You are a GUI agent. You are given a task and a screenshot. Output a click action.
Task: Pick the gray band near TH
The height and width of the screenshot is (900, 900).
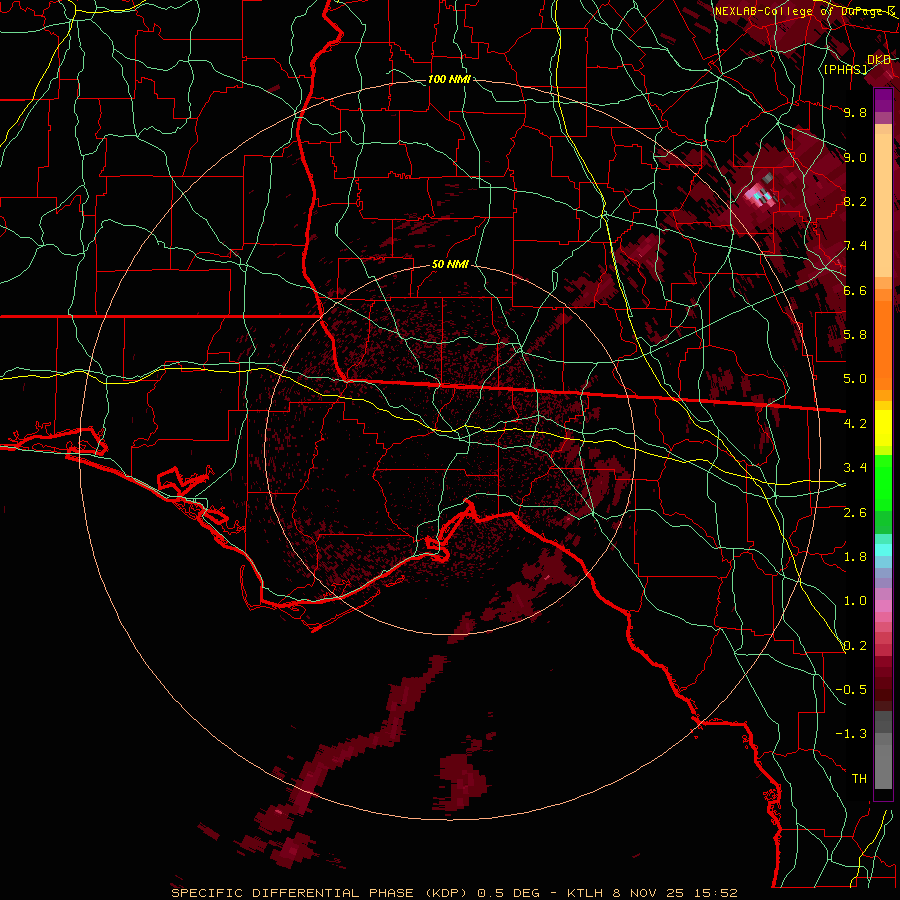click(883, 763)
